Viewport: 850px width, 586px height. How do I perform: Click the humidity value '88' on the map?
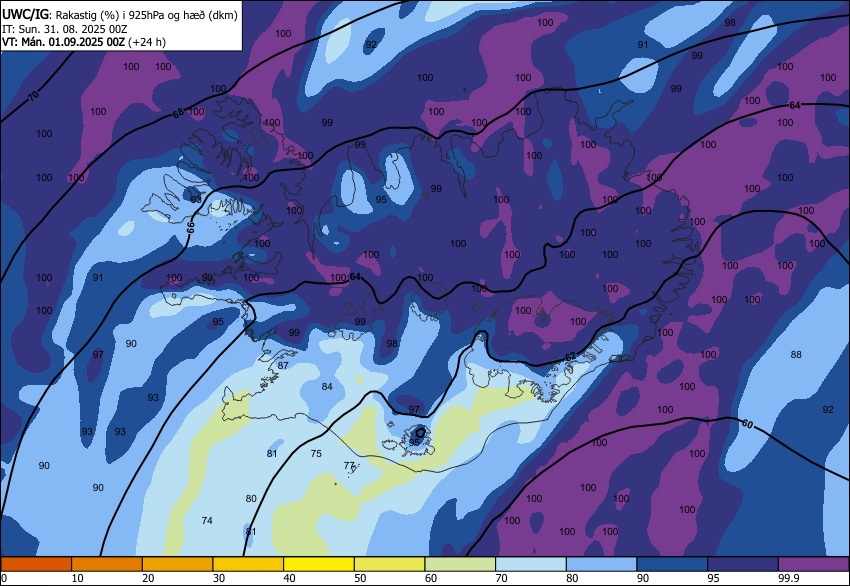pos(796,355)
